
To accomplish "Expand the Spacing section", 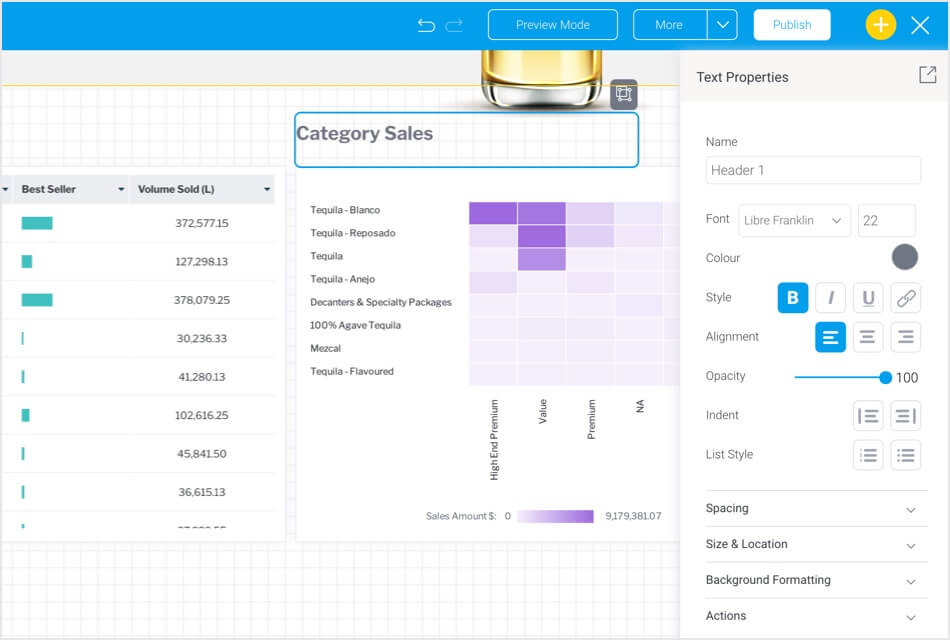I will pos(811,508).
